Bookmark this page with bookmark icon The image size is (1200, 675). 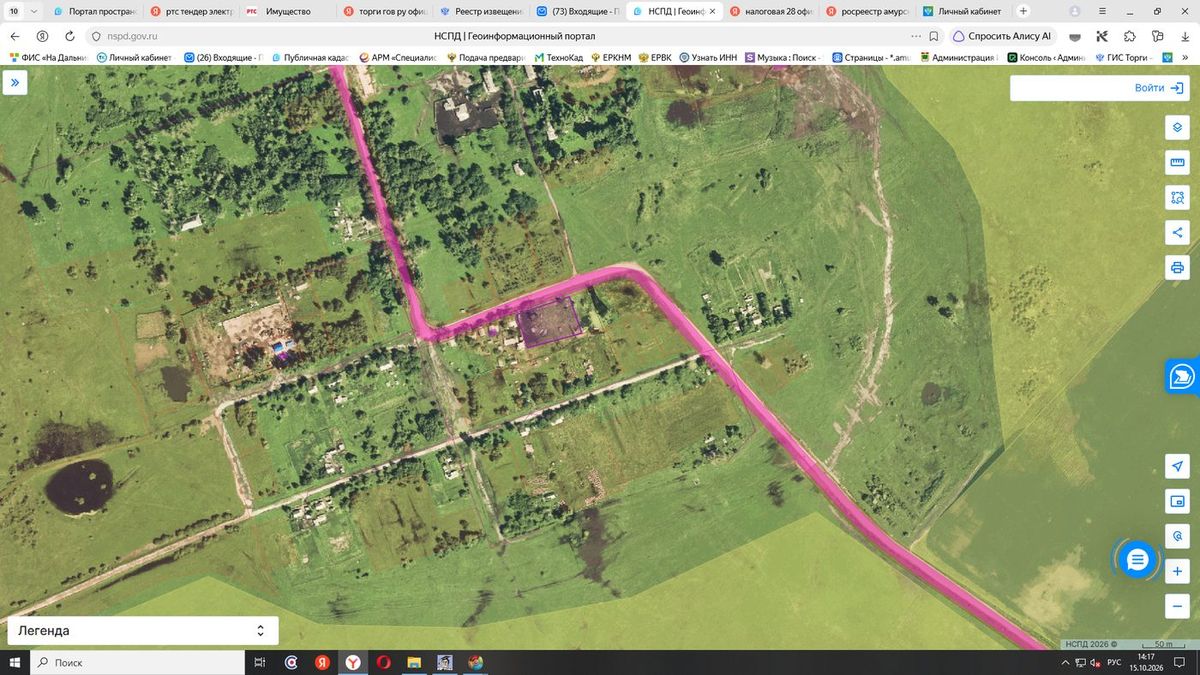pyautogui.click(x=934, y=36)
